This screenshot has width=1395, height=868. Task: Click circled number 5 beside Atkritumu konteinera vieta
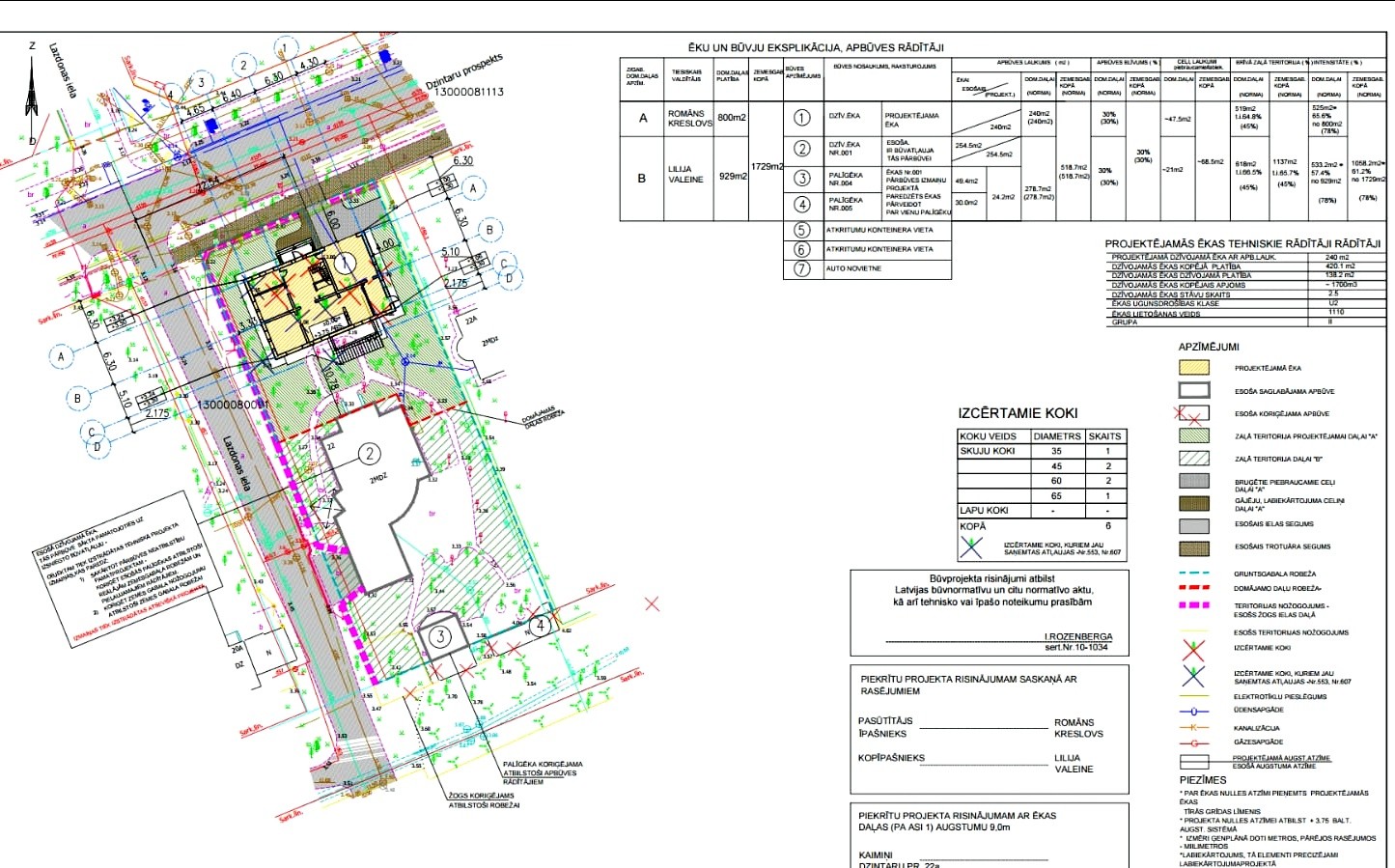pyautogui.click(x=802, y=230)
